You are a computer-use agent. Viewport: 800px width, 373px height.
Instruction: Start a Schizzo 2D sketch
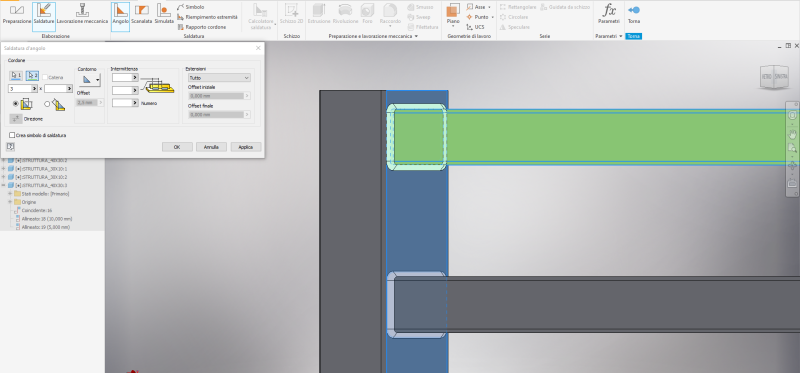(291, 14)
